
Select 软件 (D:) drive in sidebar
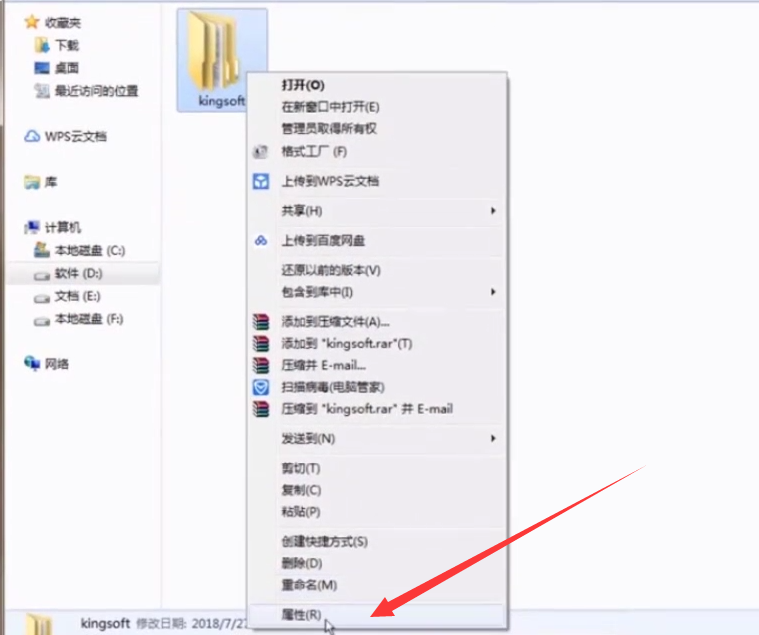(x=78, y=273)
